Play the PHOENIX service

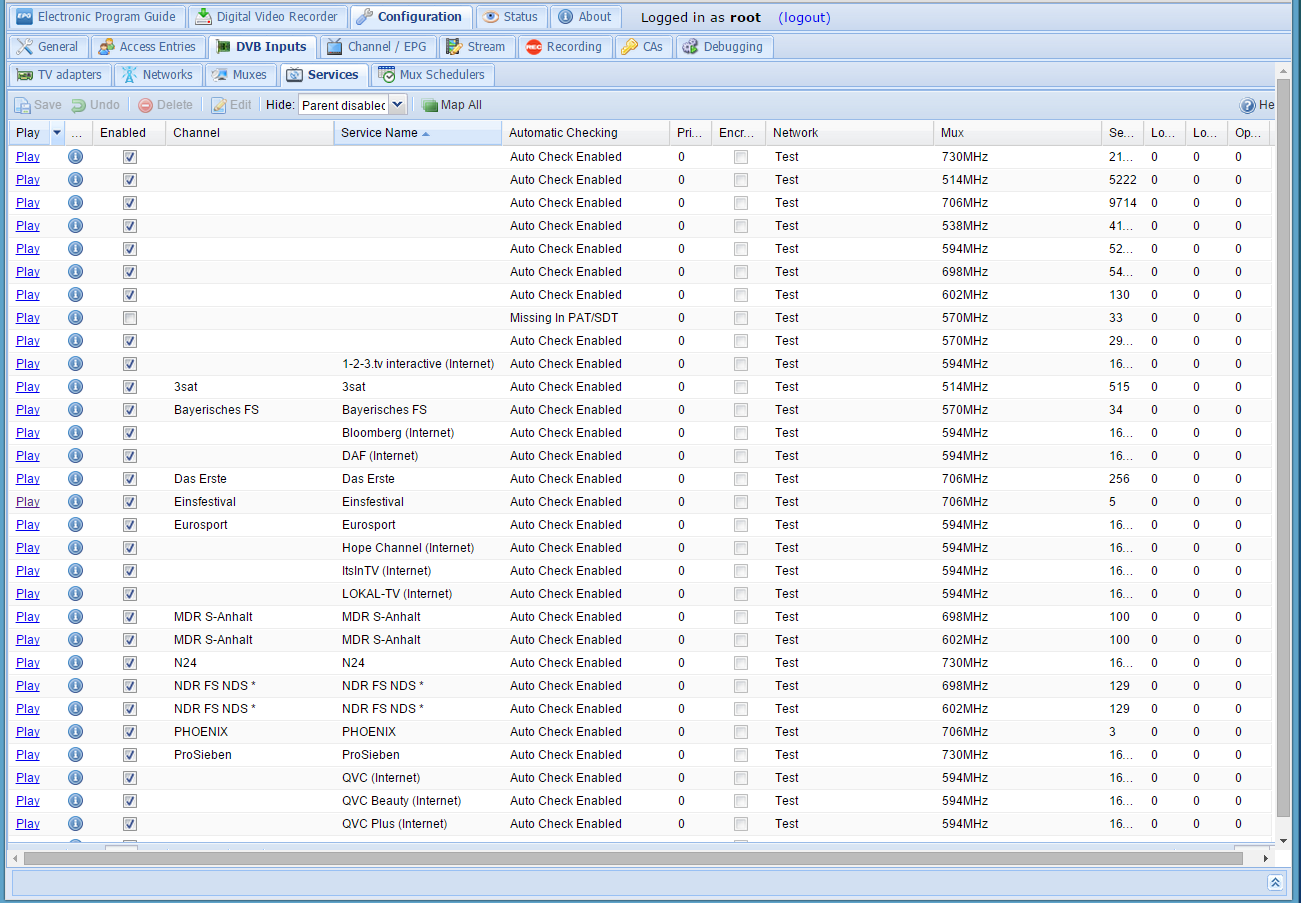click(28, 732)
